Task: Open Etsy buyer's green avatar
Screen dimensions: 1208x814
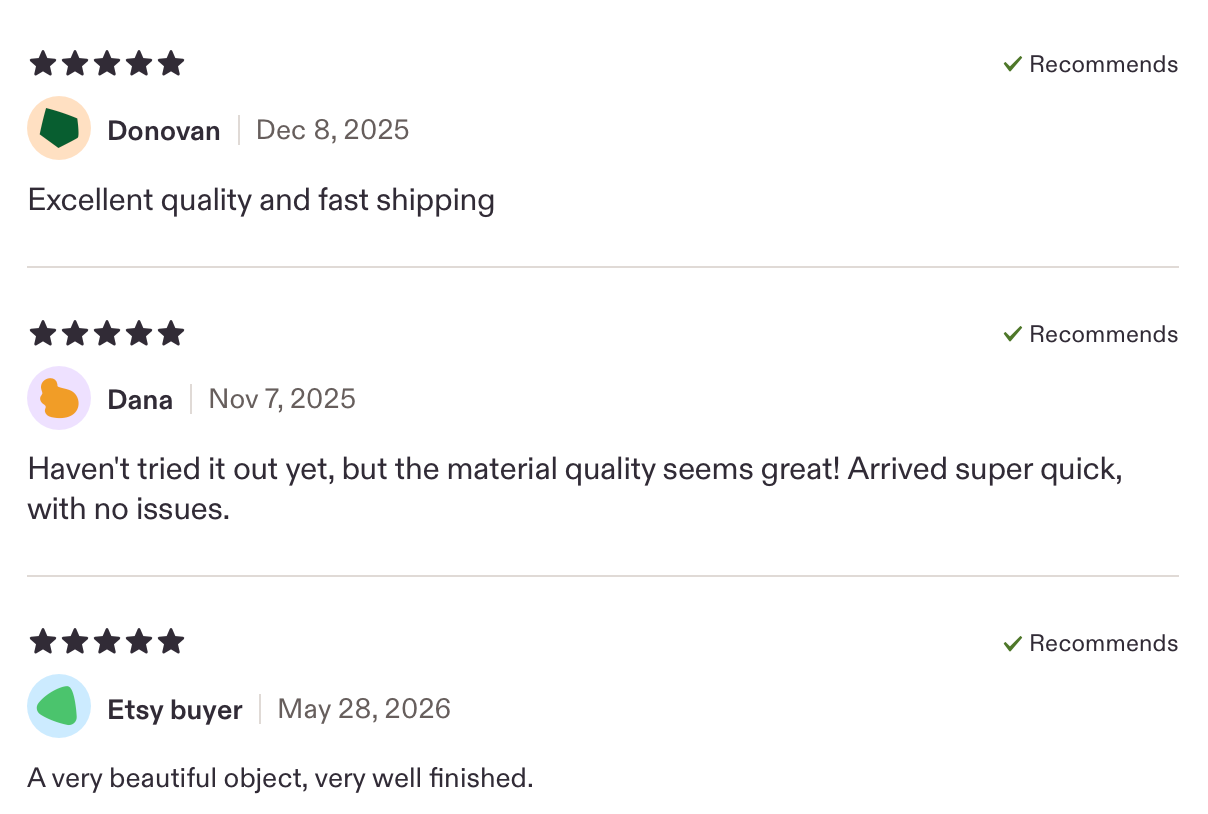Action: (x=59, y=706)
